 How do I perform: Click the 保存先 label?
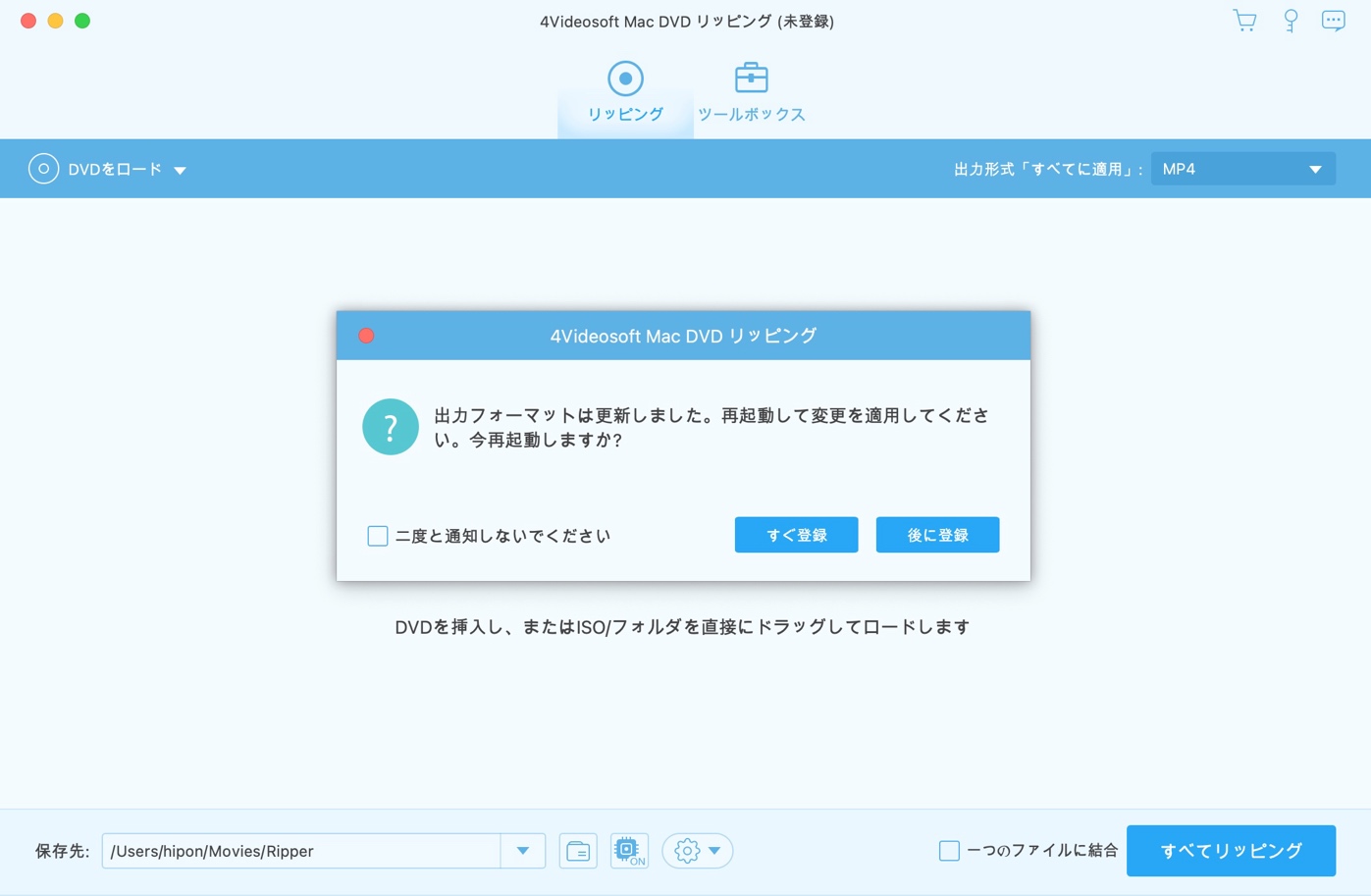pyautogui.click(x=62, y=851)
